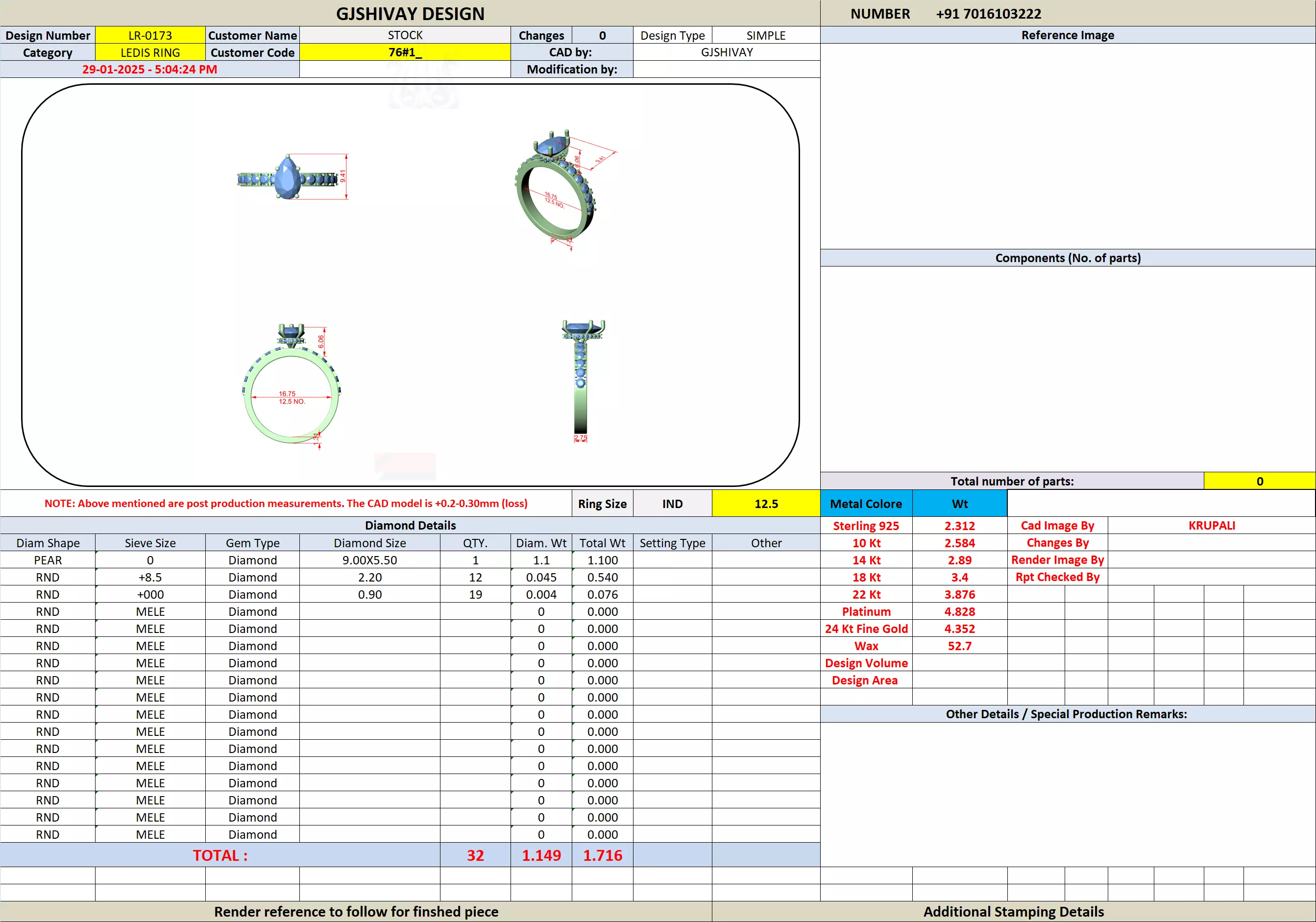Screen dimensions: 1316x922
Task: Select the PEAR diamond shape row cell
Action: pos(48,560)
